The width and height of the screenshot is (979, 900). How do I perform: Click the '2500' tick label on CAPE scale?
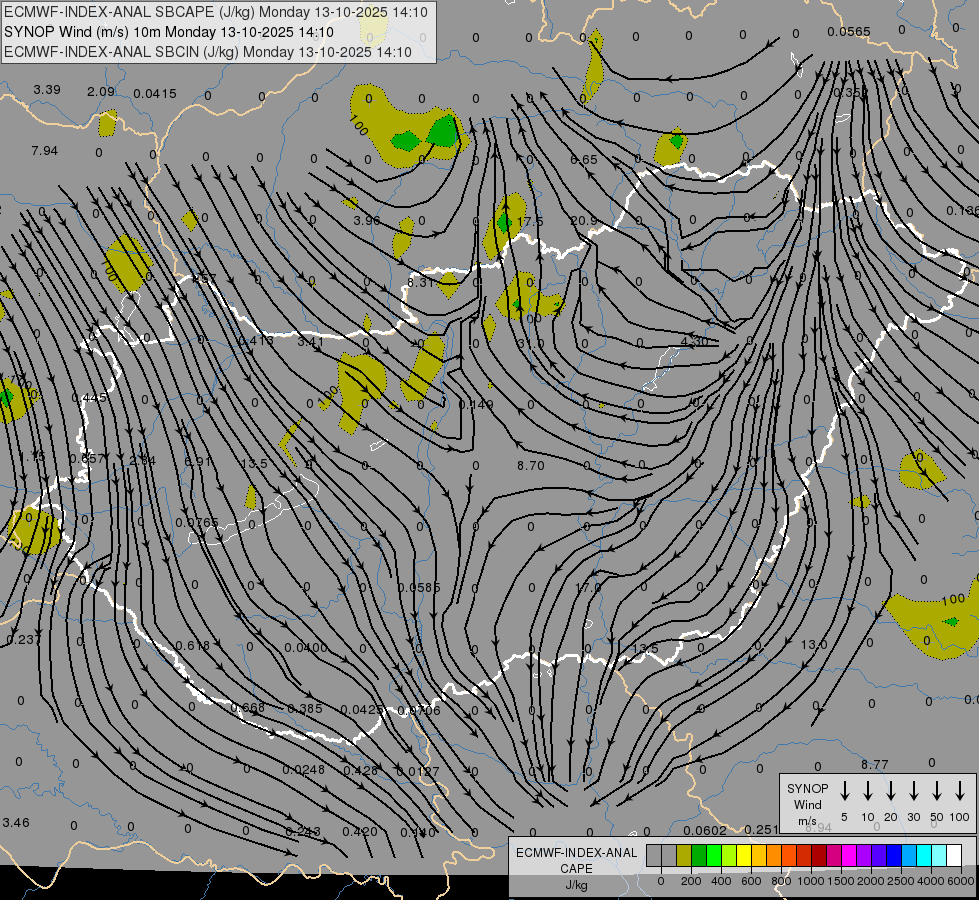click(x=901, y=881)
